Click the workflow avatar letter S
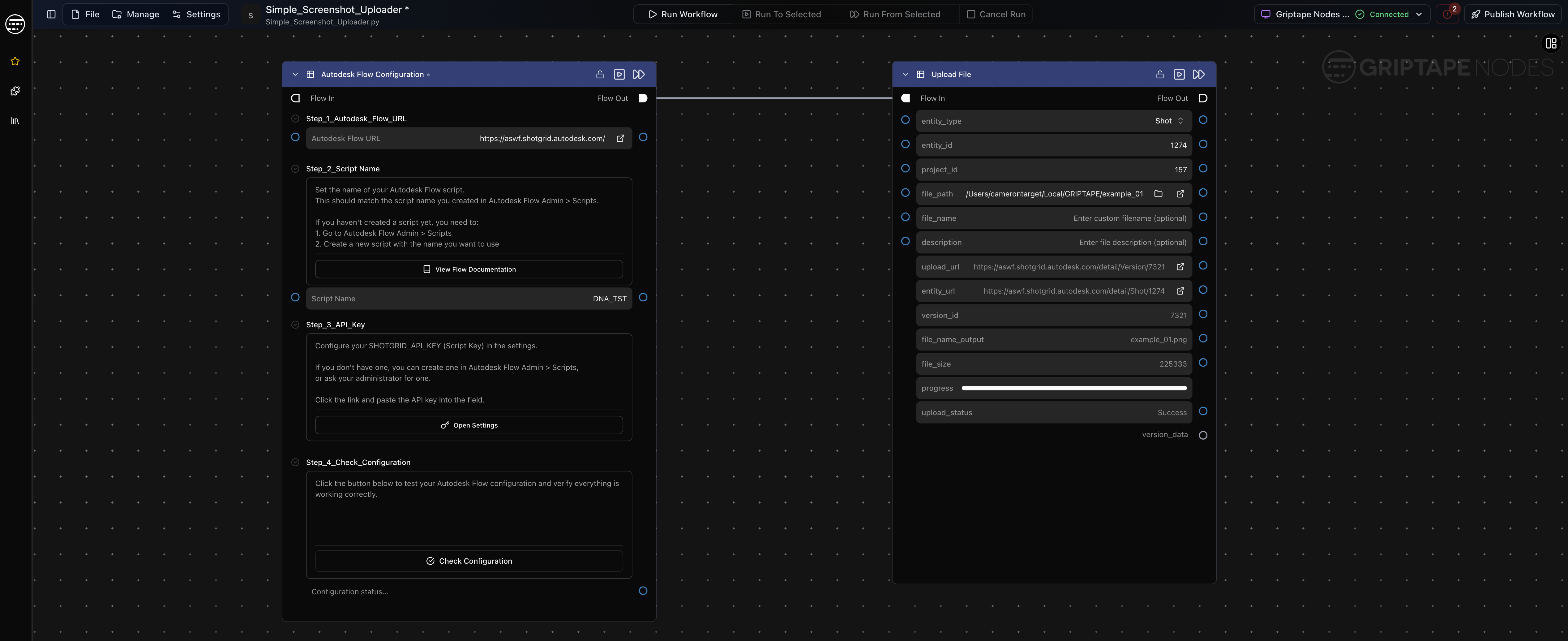This screenshot has width=1568, height=641. point(250,15)
